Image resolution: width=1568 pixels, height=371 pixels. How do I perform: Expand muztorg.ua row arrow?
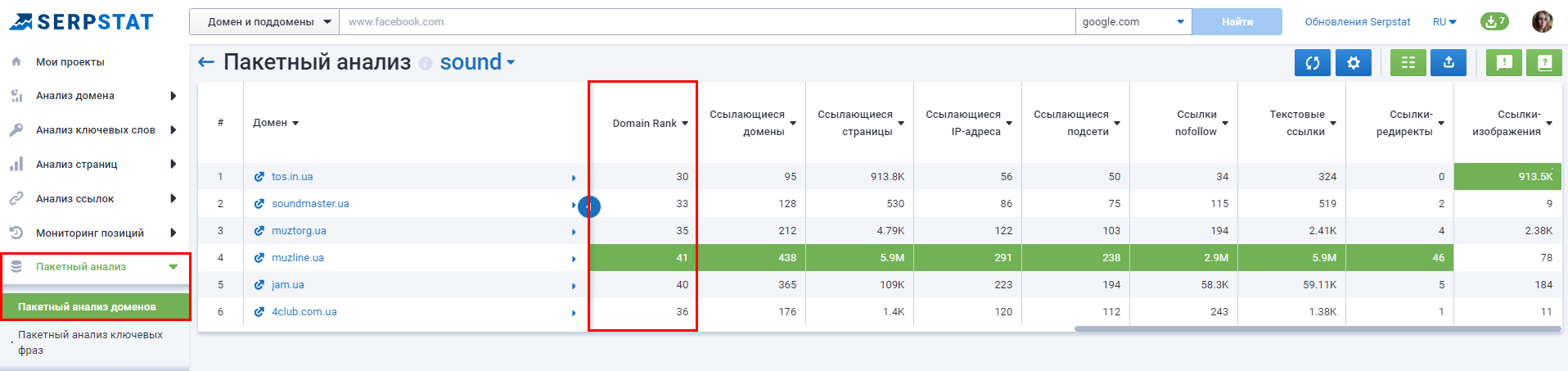(x=574, y=232)
